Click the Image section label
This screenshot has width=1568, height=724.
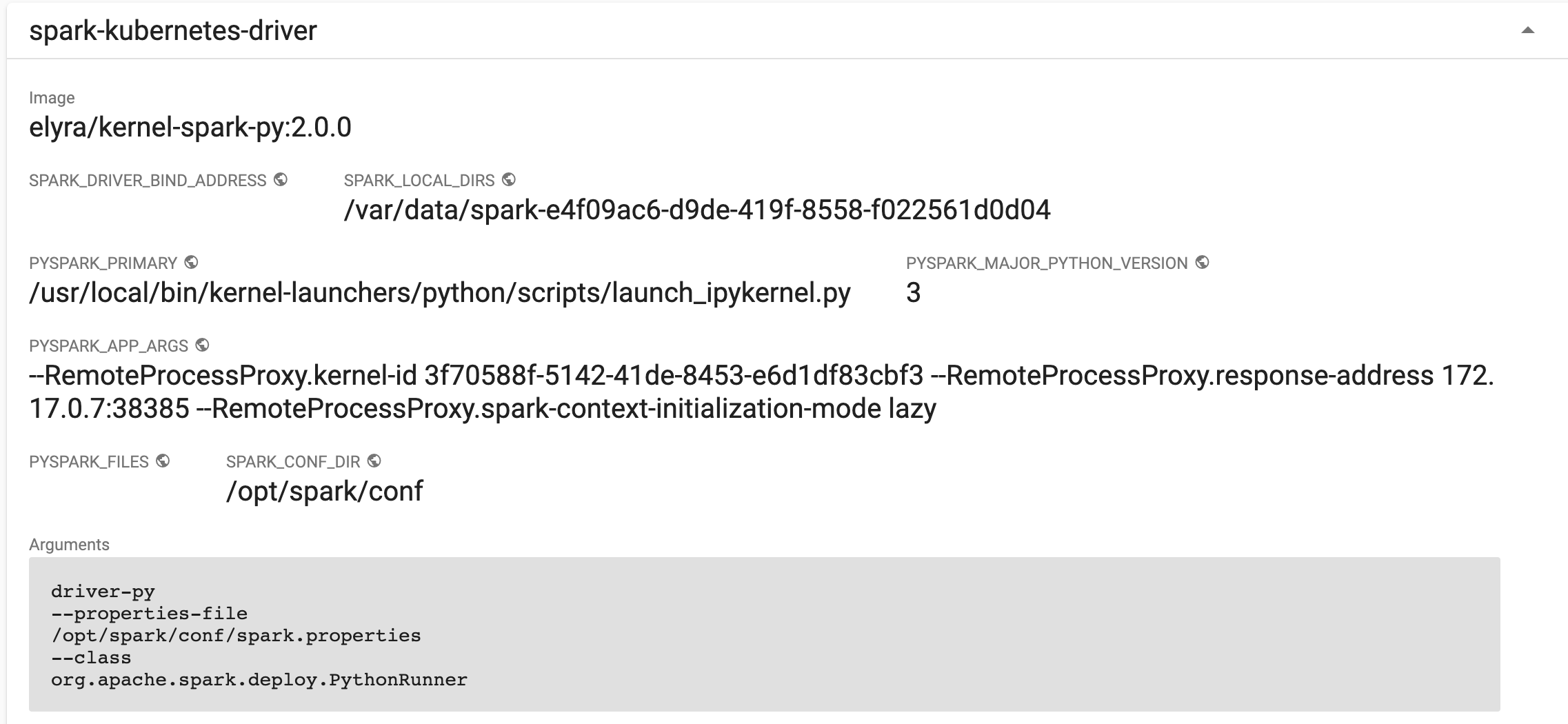pyautogui.click(x=52, y=97)
